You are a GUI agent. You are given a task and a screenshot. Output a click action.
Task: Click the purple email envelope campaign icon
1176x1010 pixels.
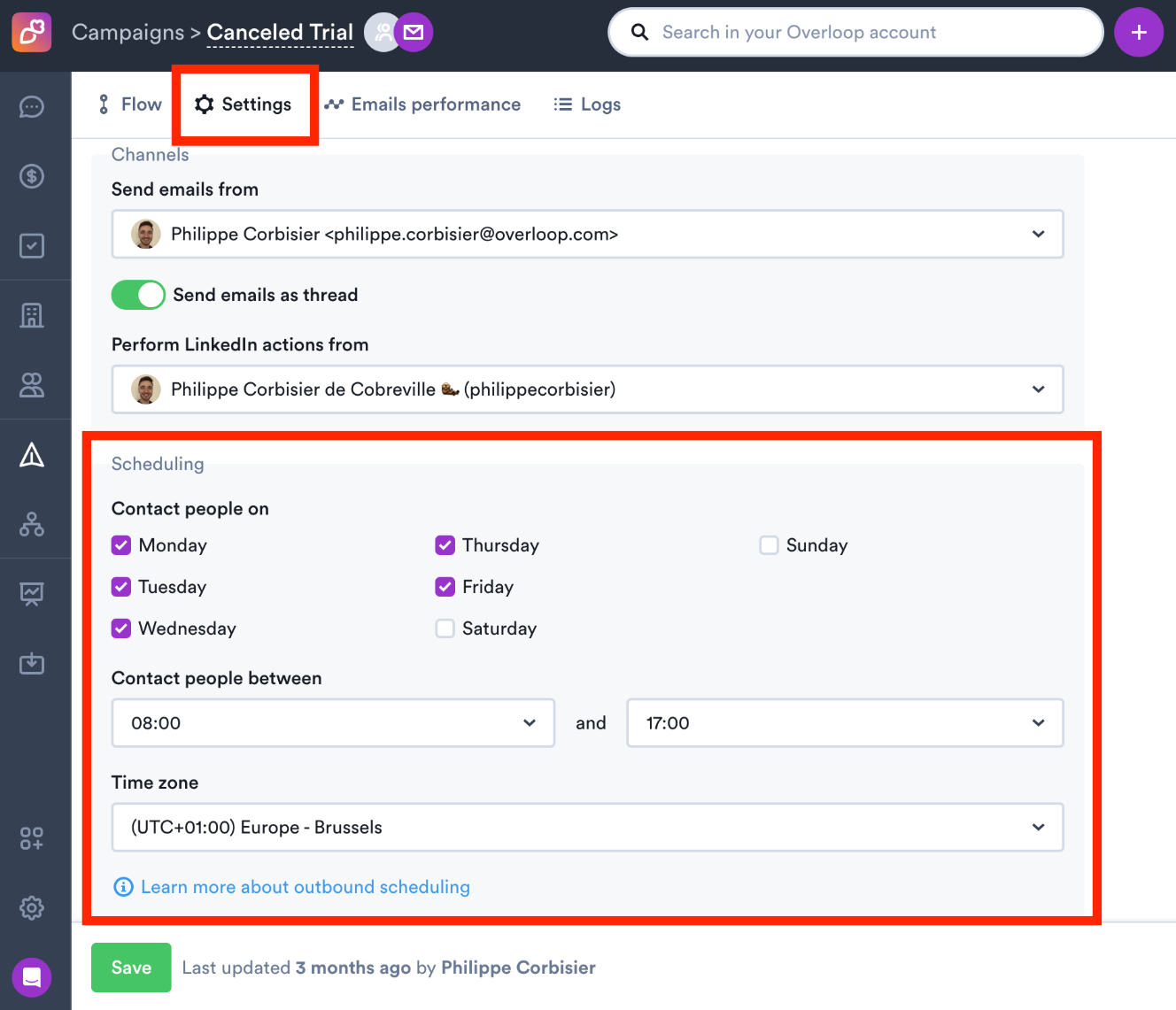pos(414,33)
